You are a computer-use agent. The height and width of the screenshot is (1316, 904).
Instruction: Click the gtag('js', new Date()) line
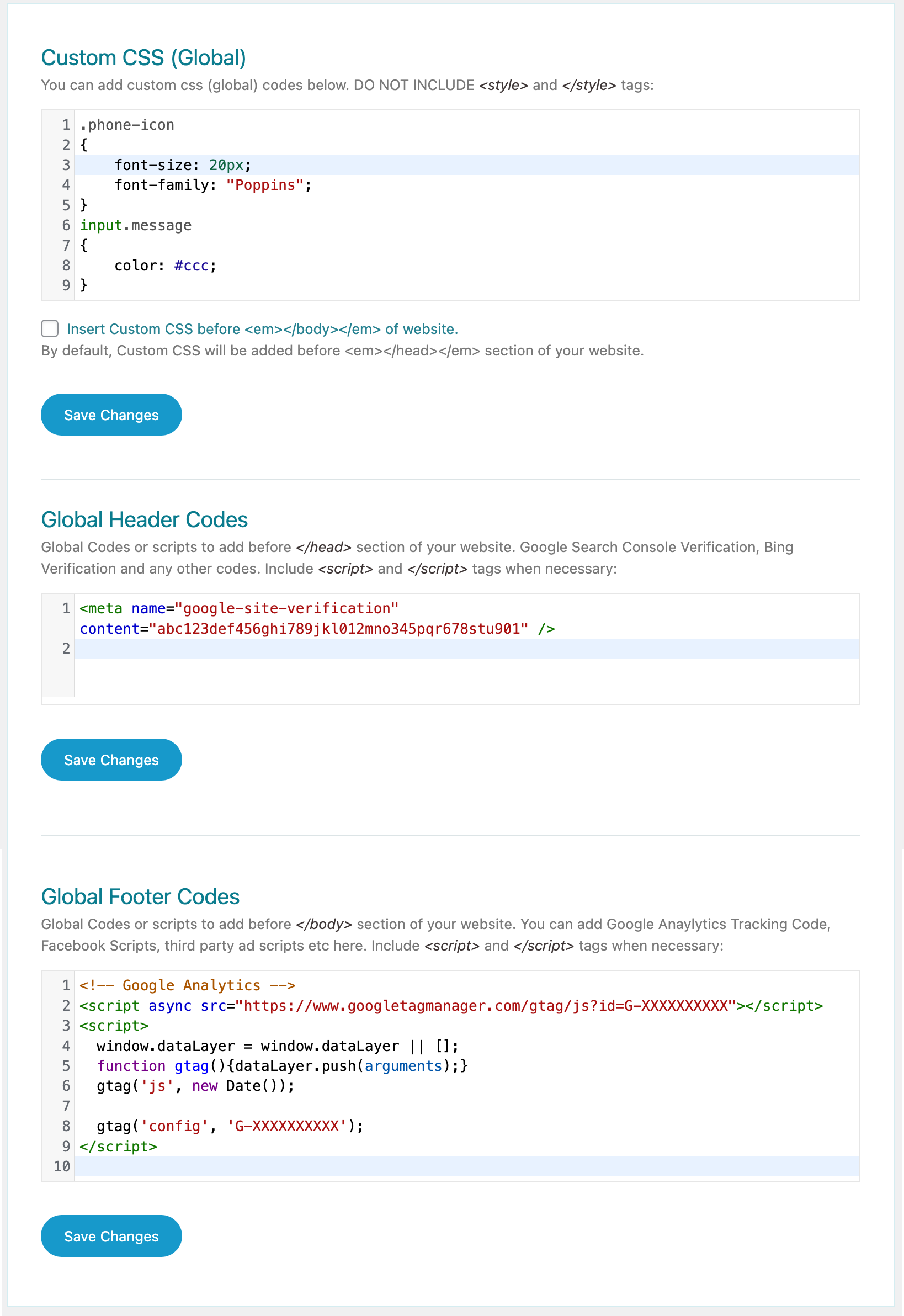195,1086
